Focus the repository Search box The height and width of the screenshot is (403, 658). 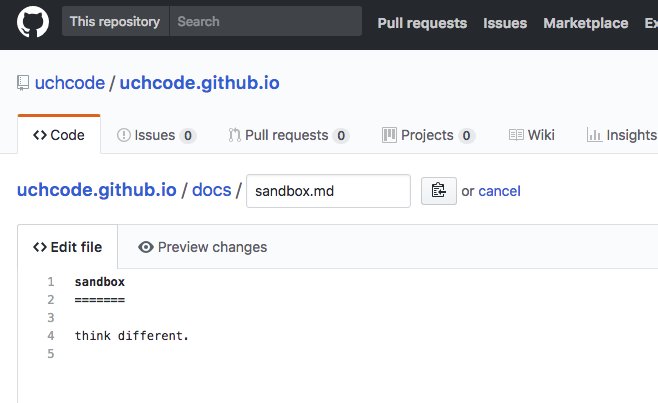(266, 21)
